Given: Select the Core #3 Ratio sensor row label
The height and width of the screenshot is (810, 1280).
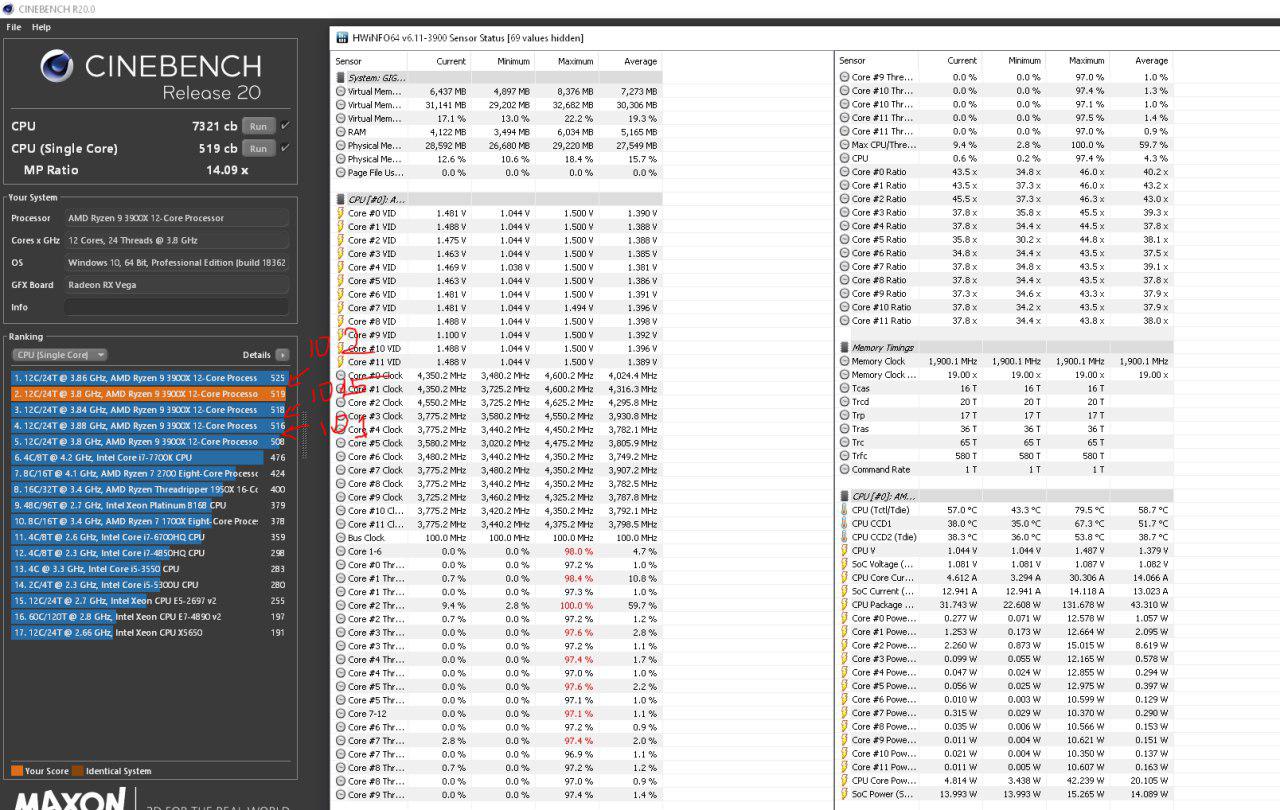Looking at the screenshot, I should (879, 213).
